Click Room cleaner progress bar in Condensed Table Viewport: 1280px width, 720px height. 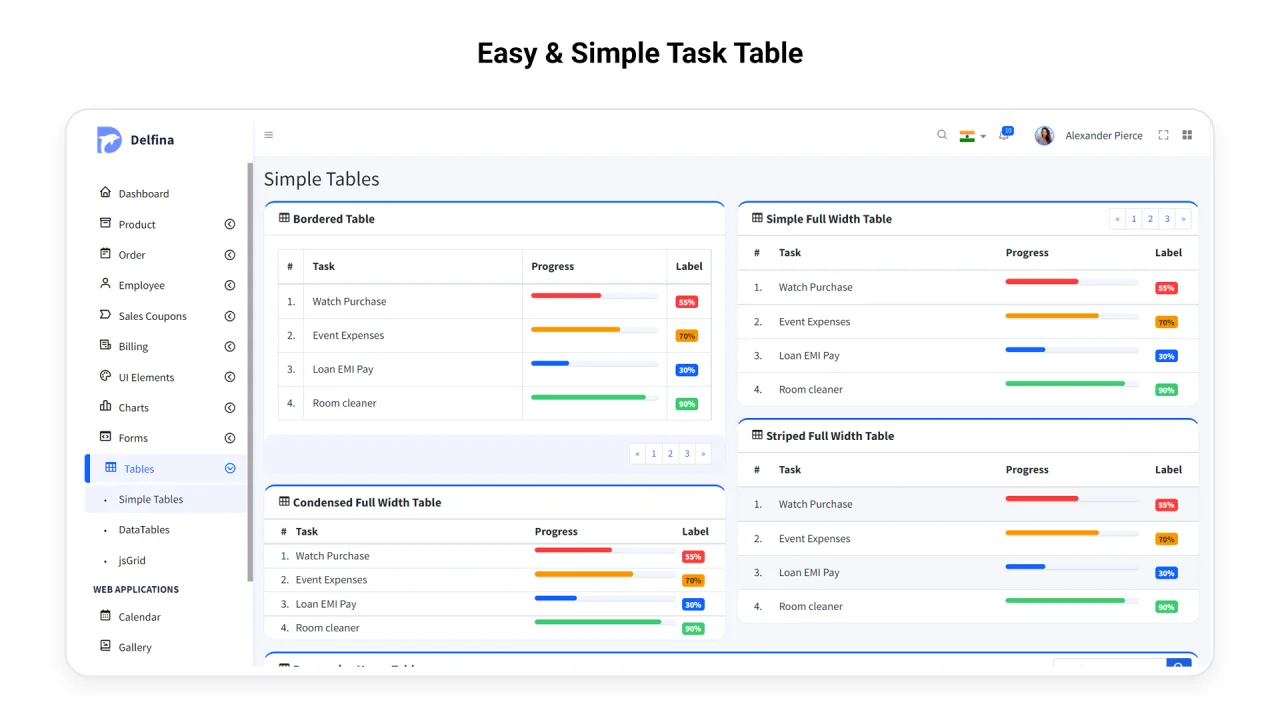[x=605, y=622]
